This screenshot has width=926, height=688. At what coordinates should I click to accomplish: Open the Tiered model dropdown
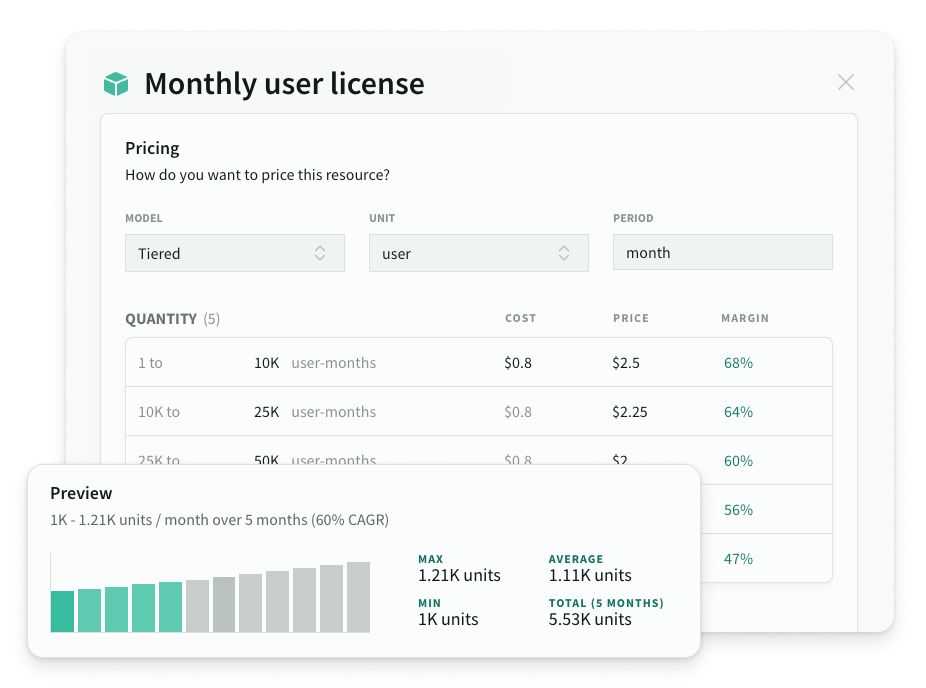[x=234, y=253]
